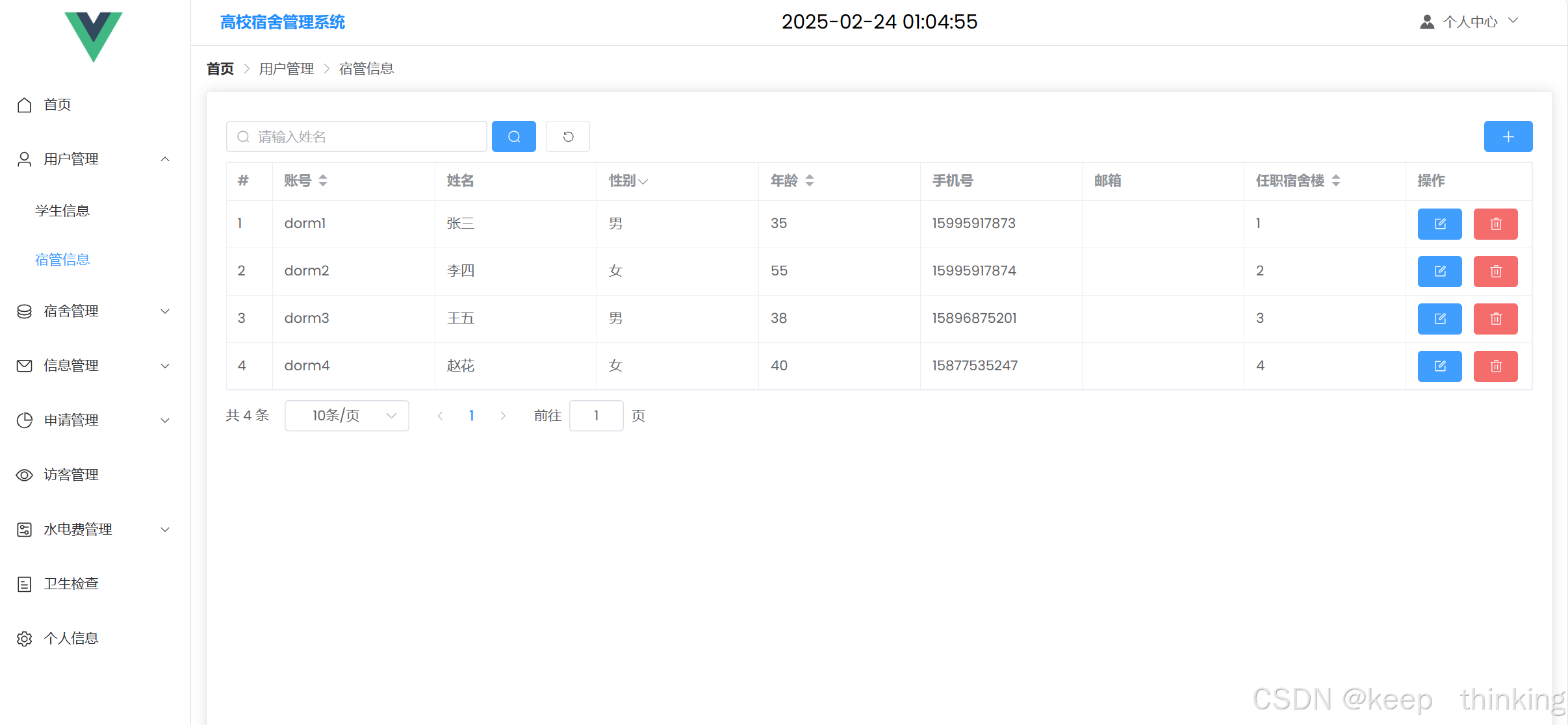
Task: Delete the dorm2 row record
Action: click(1495, 272)
